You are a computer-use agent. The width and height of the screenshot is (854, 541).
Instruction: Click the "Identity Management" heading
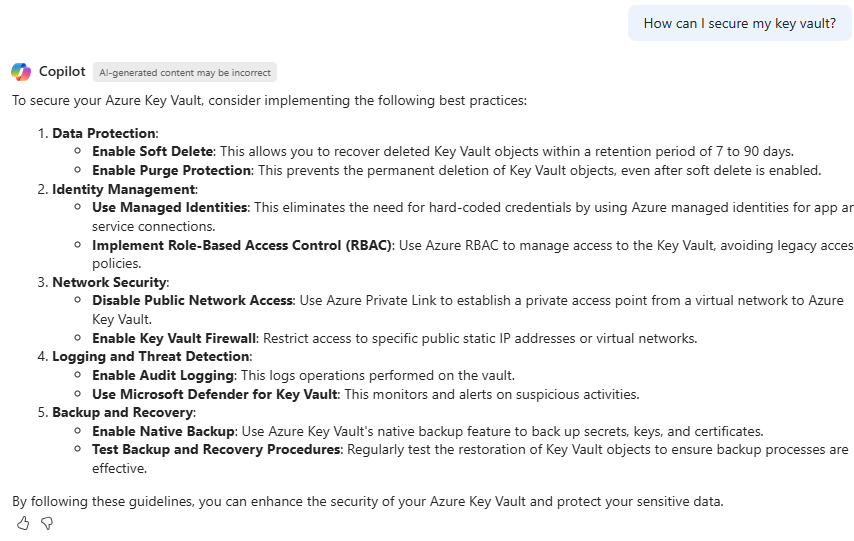coord(123,189)
